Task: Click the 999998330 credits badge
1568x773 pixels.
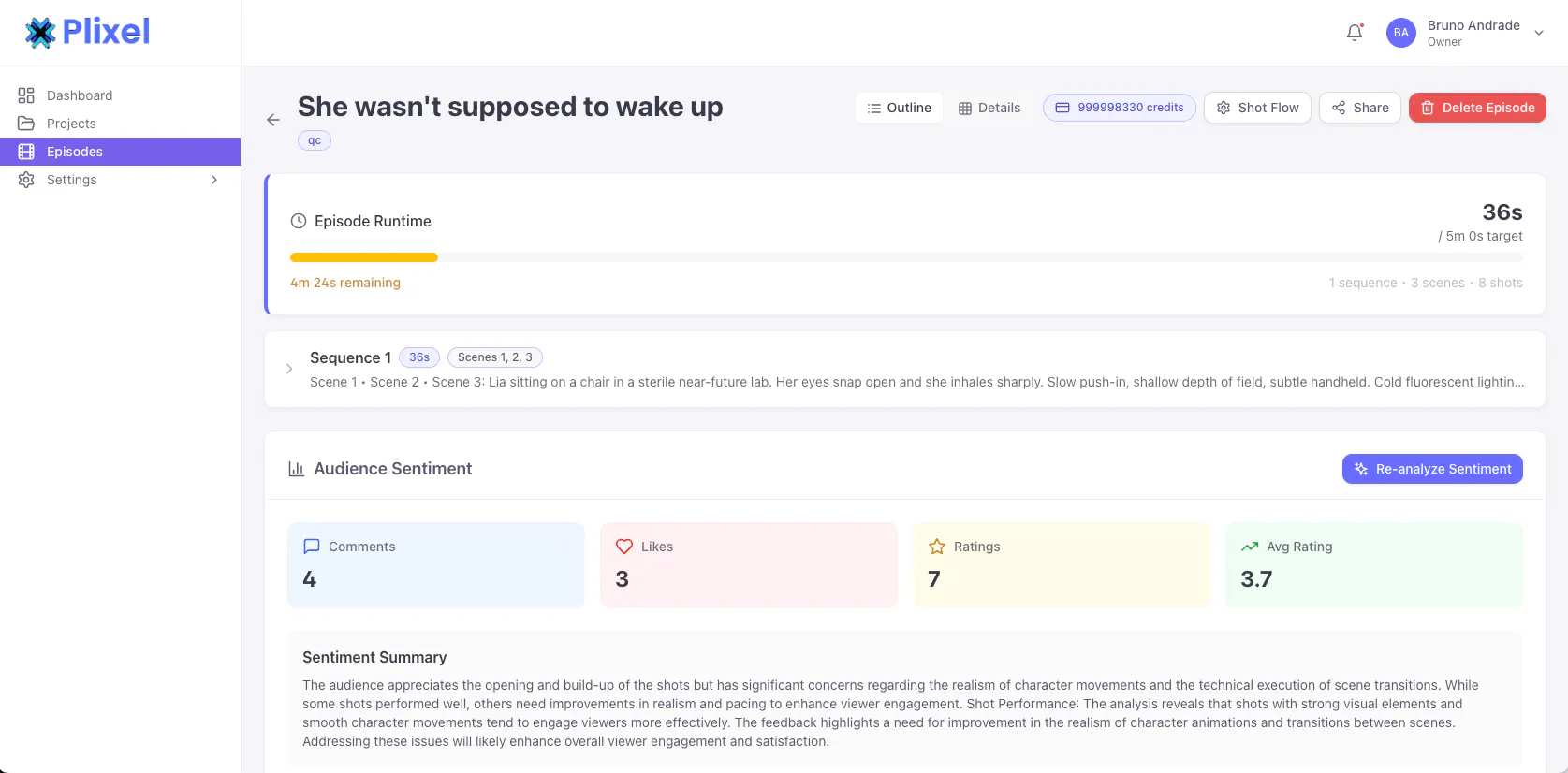Action: 1120,108
